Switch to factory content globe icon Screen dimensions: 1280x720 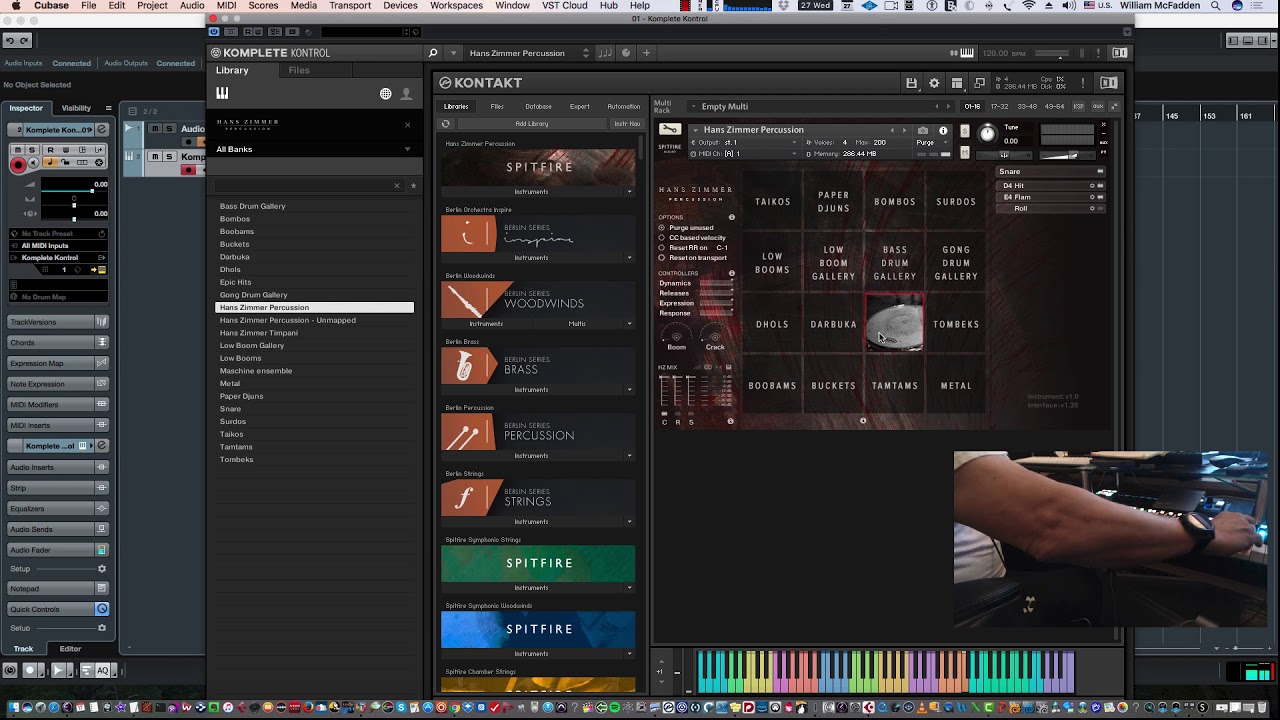(386, 94)
